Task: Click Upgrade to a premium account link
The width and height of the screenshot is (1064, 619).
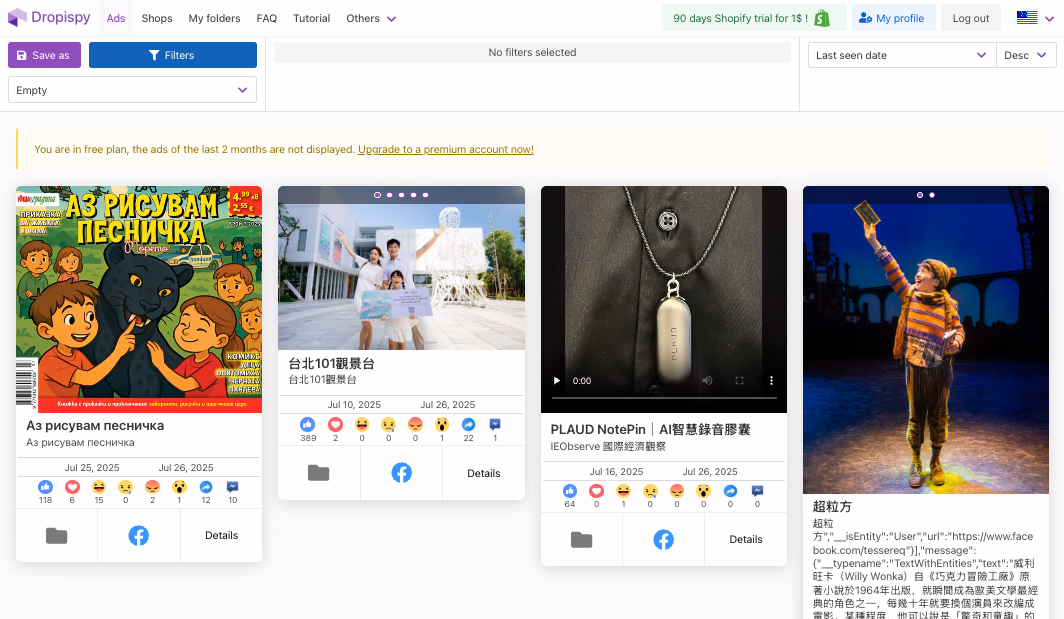Action: (x=446, y=149)
